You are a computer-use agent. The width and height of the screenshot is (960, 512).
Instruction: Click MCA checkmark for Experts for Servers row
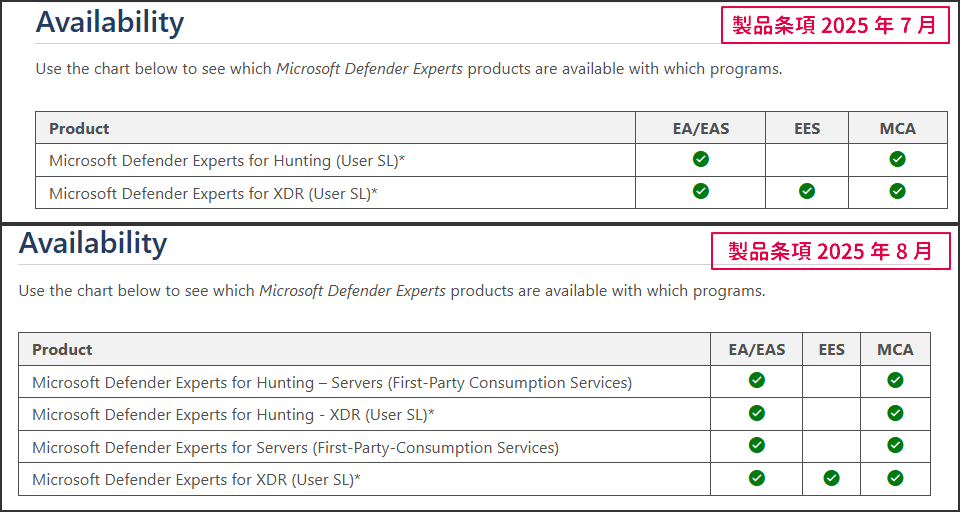[895, 445]
